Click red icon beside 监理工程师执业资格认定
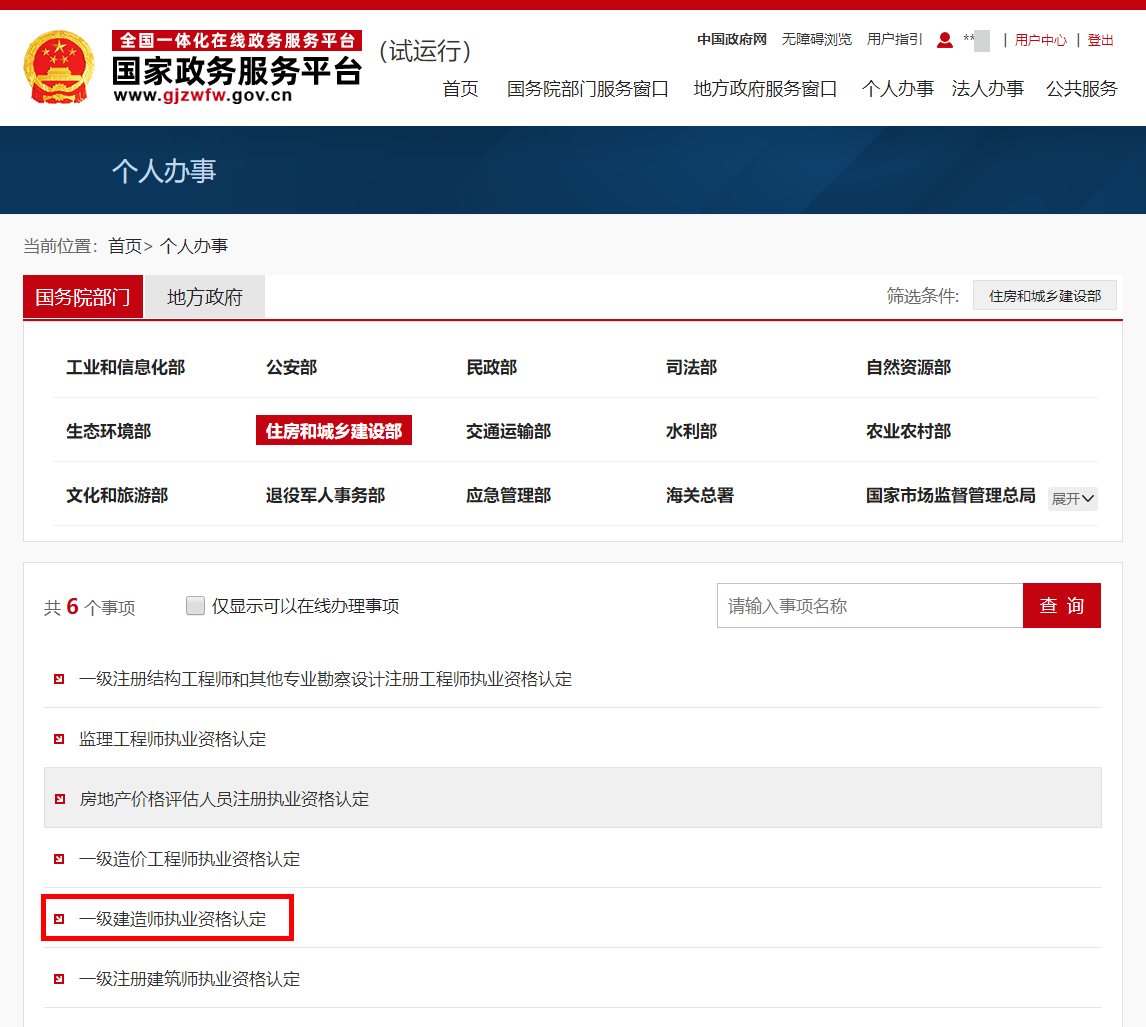 [x=57, y=738]
